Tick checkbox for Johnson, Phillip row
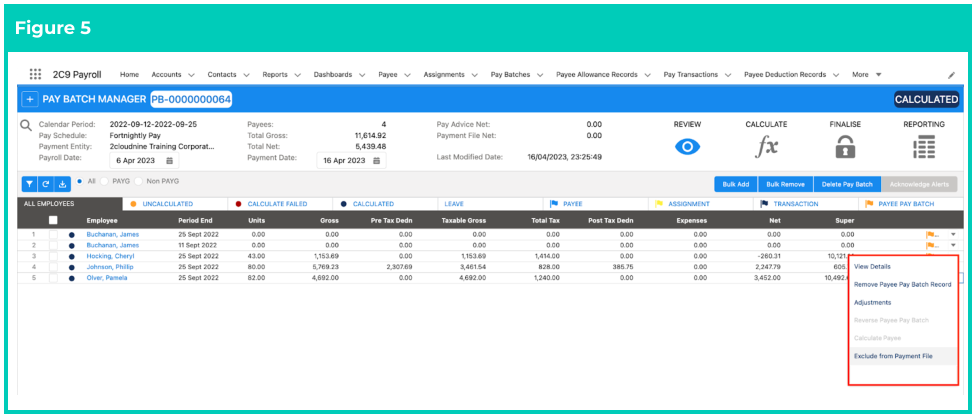 point(54,267)
